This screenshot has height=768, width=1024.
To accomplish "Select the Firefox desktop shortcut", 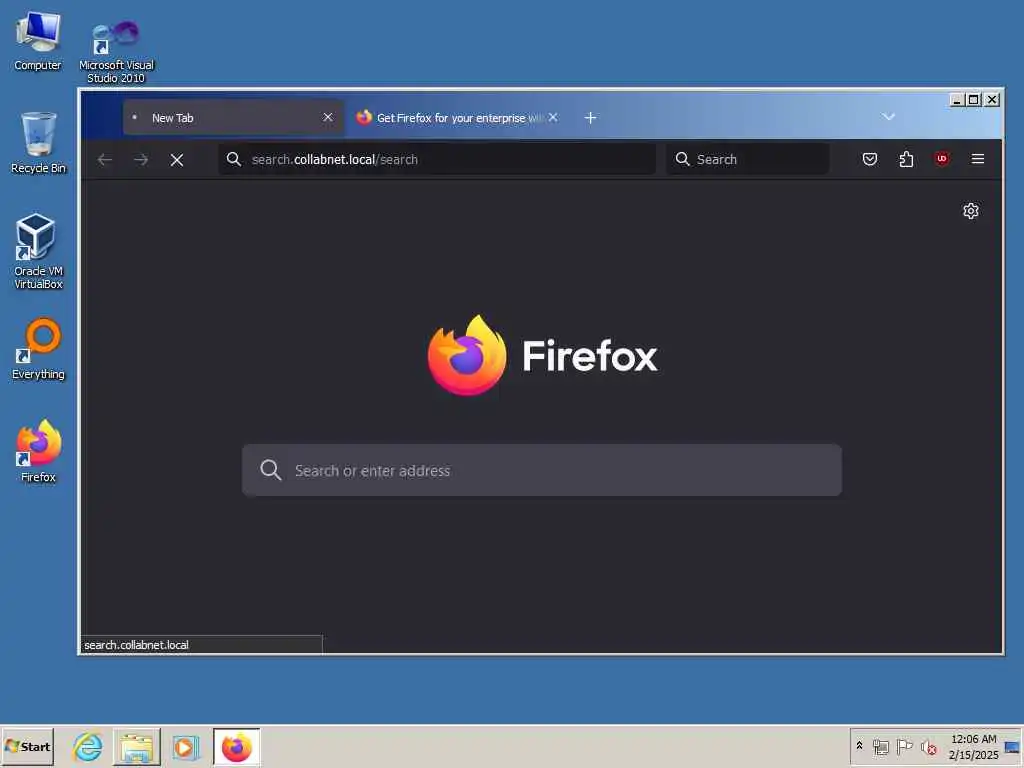I will [x=38, y=451].
